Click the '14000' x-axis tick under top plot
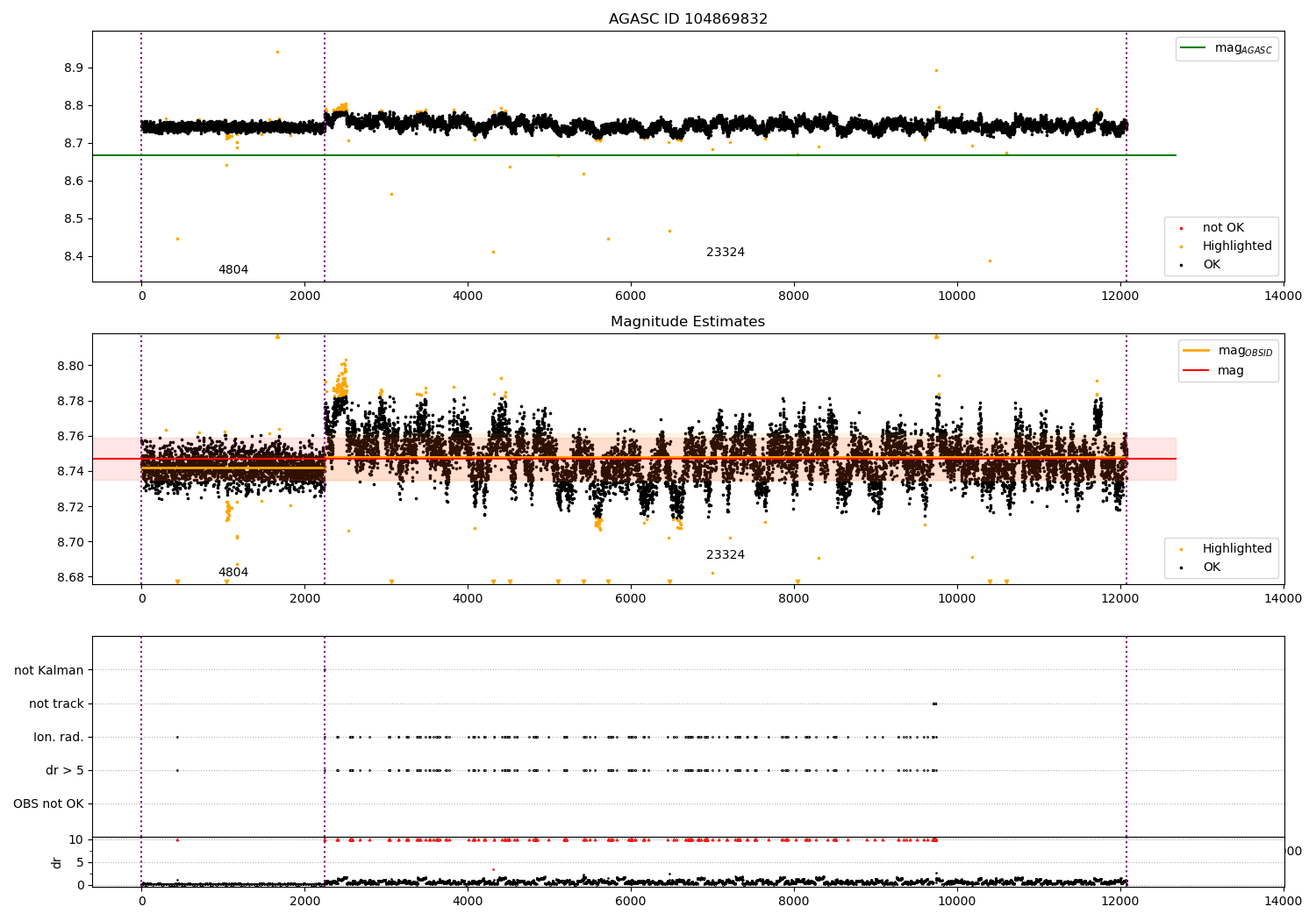 (x=1284, y=296)
